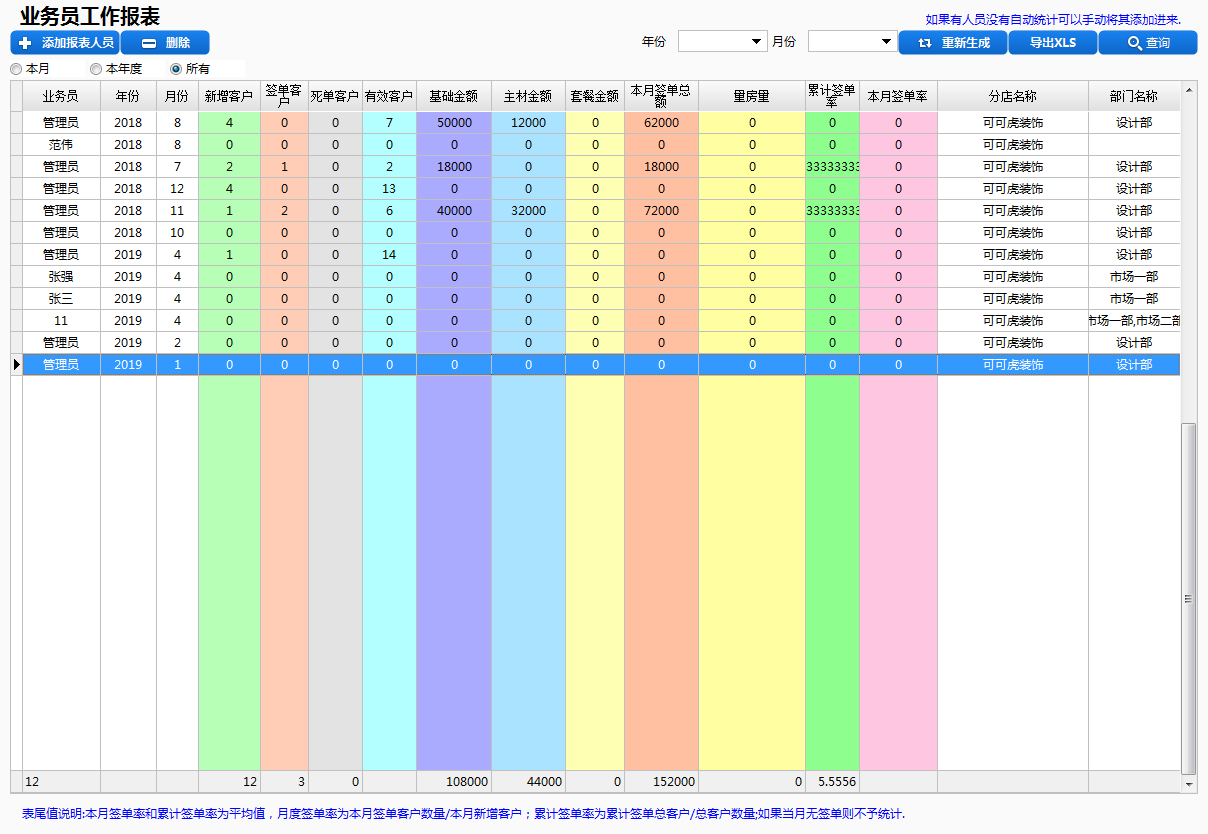Click the 50000 base amount cell
This screenshot has height=834, width=1208.
click(x=454, y=123)
